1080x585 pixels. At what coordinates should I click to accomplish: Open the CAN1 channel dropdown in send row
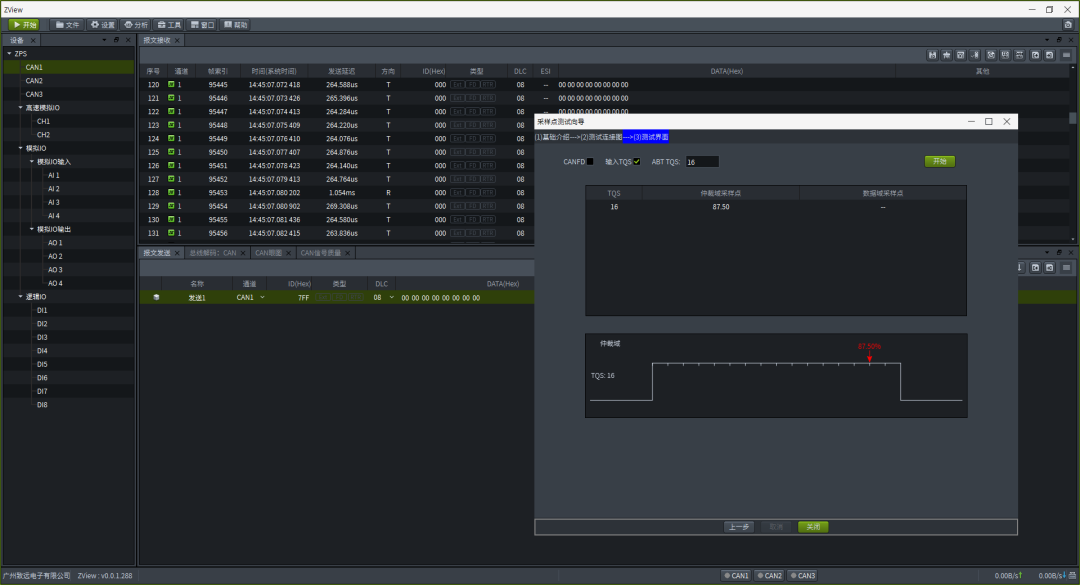click(262, 298)
